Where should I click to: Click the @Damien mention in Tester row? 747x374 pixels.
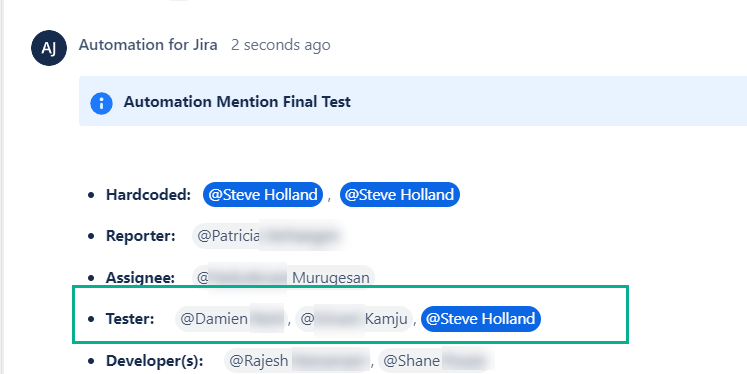pos(231,319)
